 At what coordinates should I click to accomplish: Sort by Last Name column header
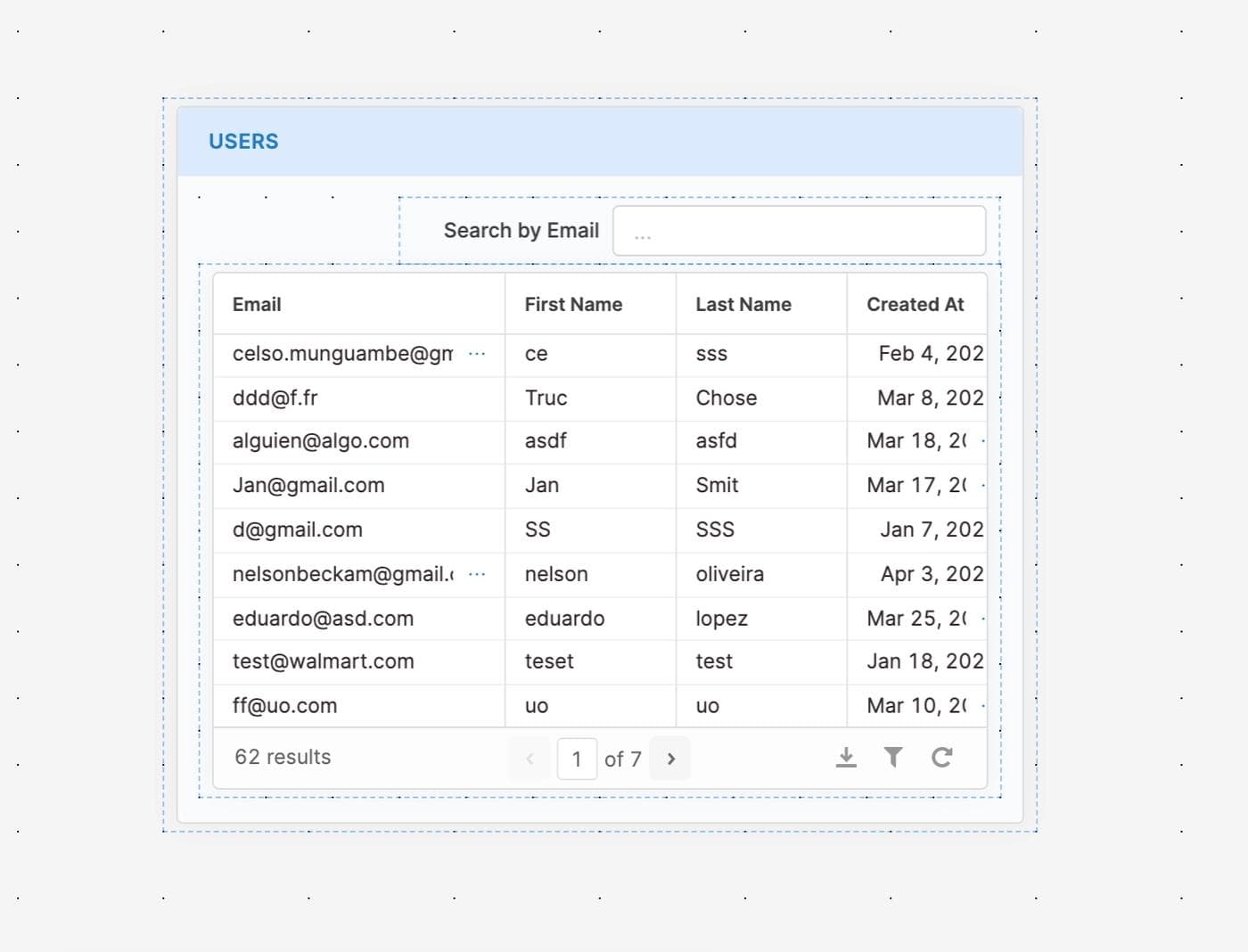(x=743, y=305)
